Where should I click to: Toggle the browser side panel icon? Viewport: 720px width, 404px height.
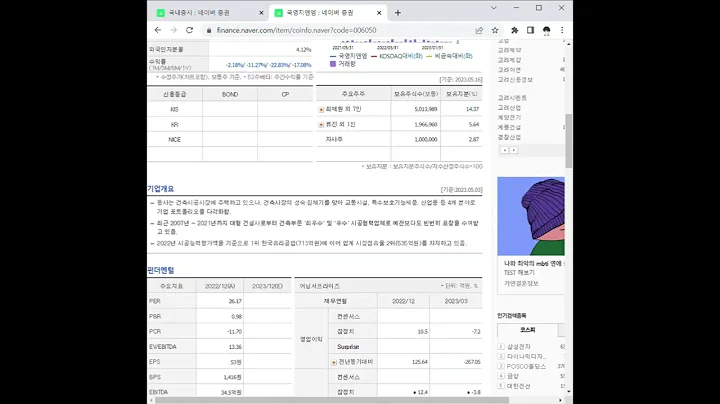[530, 30]
